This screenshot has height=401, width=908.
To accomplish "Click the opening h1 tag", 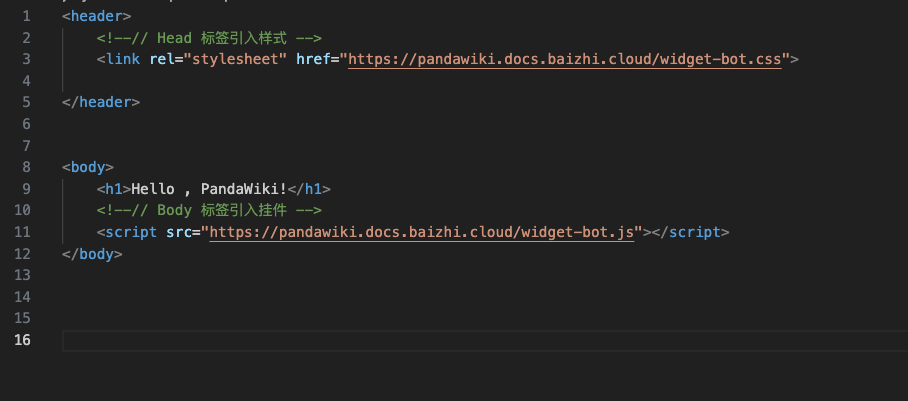I will pyautogui.click(x=114, y=189).
